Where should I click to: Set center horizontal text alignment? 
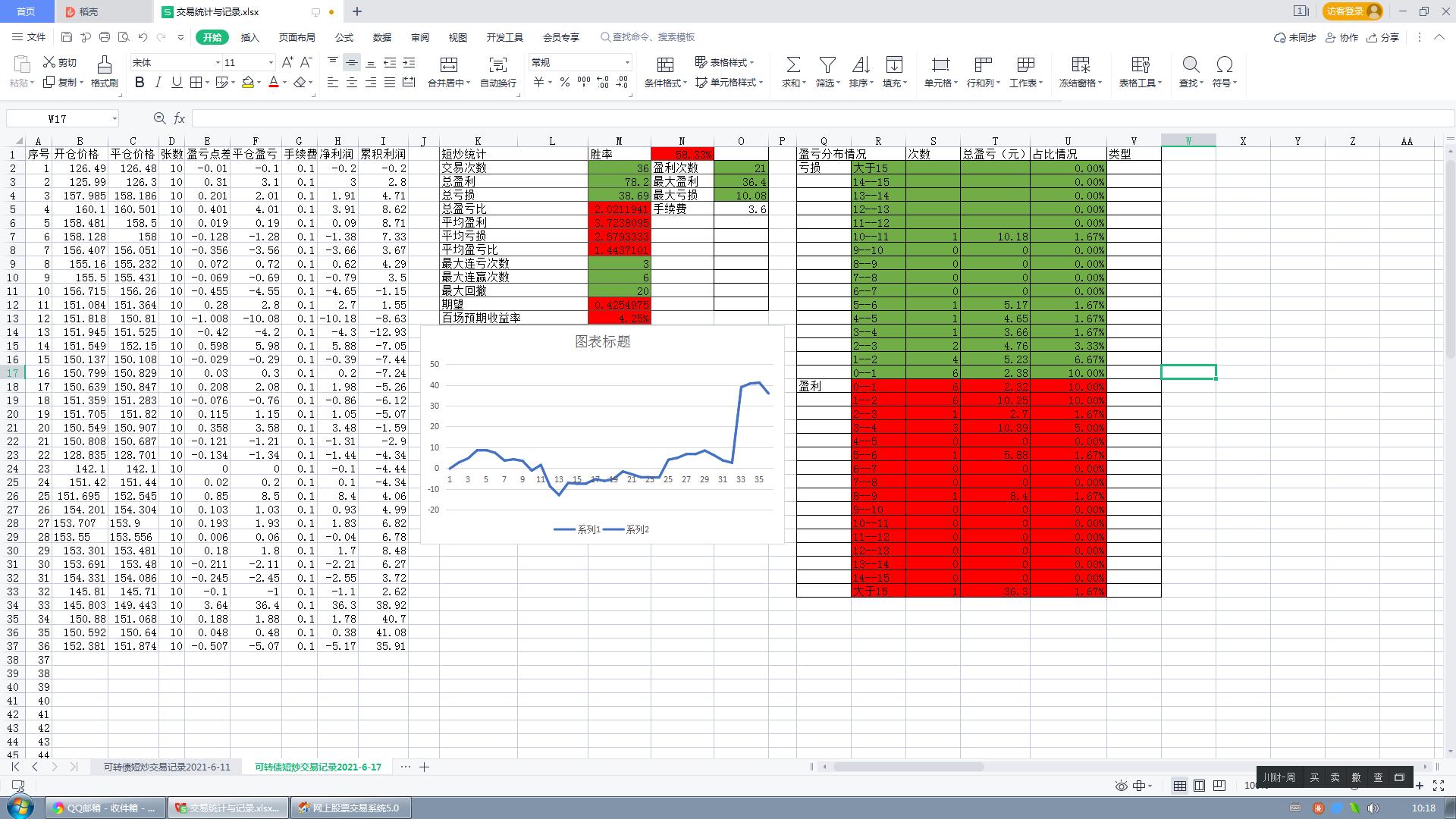[x=352, y=83]
